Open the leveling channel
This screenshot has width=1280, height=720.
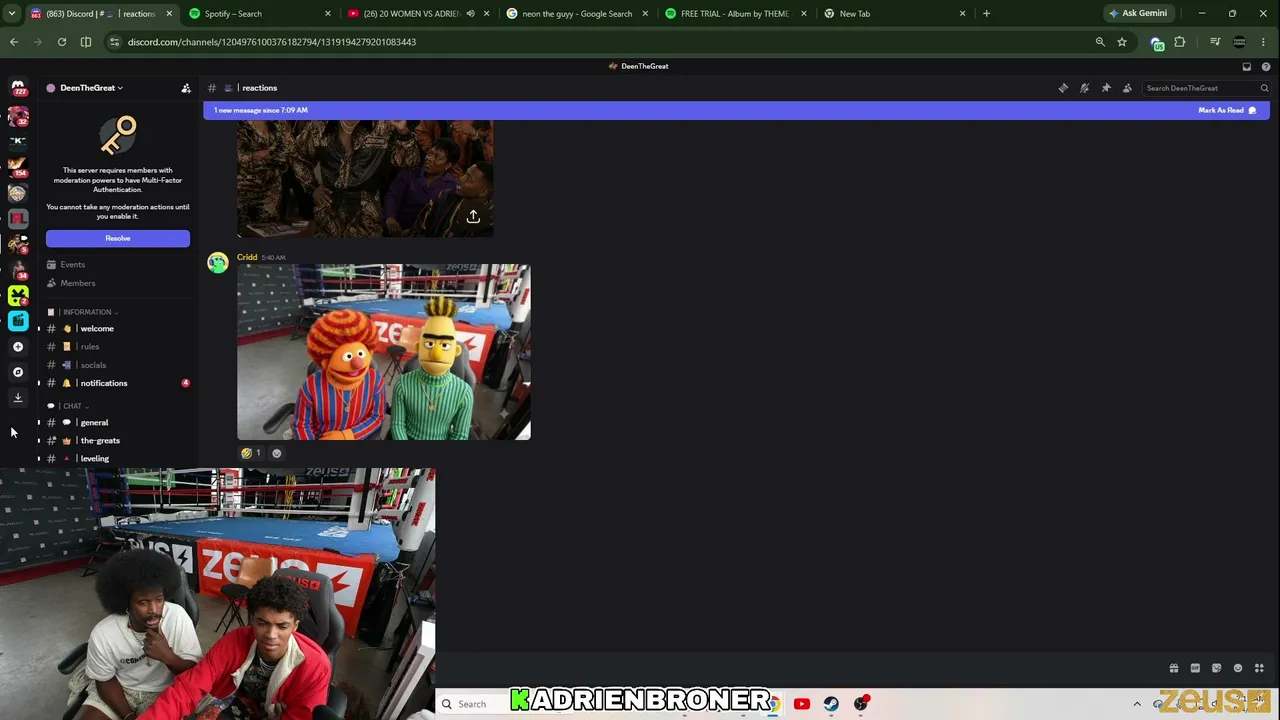pos(118,458)
